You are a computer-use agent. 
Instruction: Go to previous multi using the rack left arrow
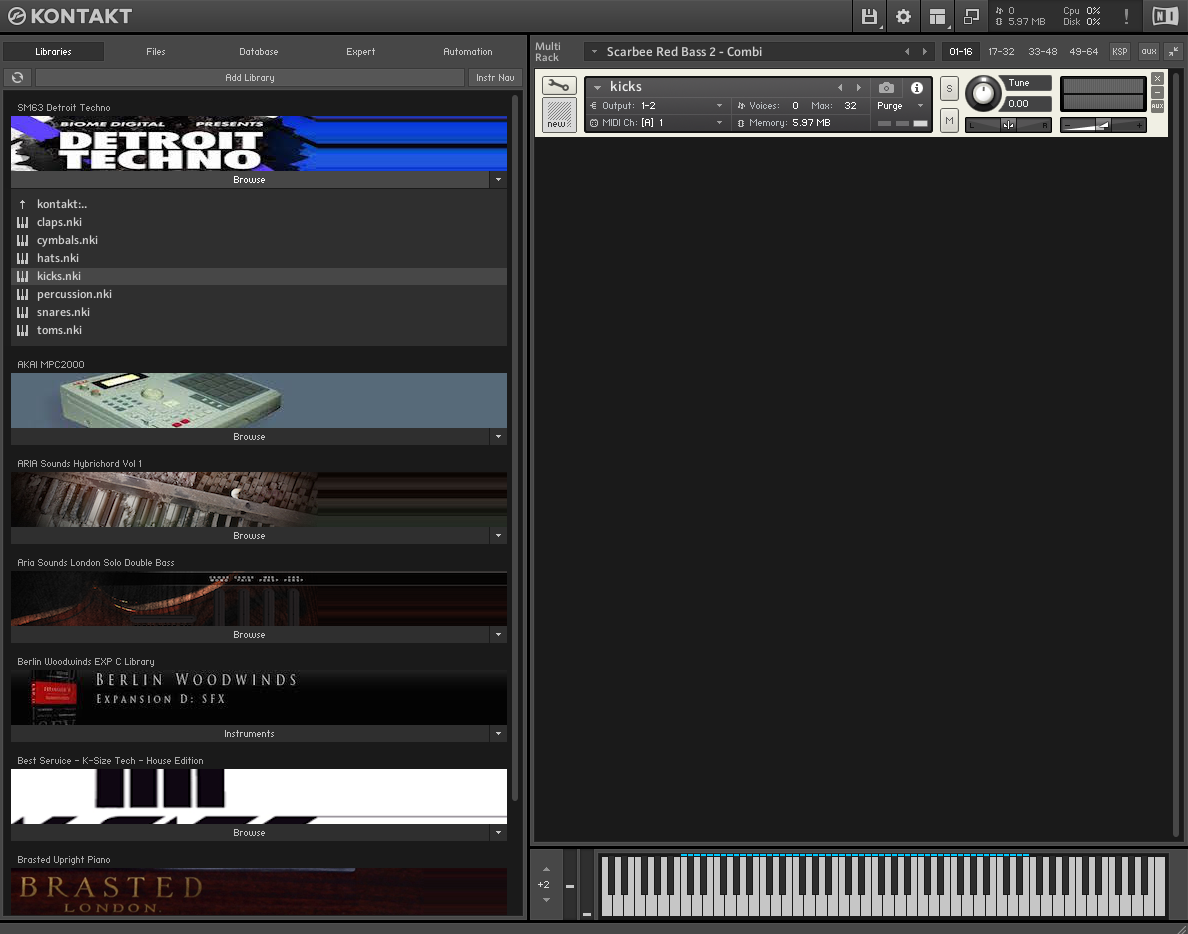pos(907,52)
